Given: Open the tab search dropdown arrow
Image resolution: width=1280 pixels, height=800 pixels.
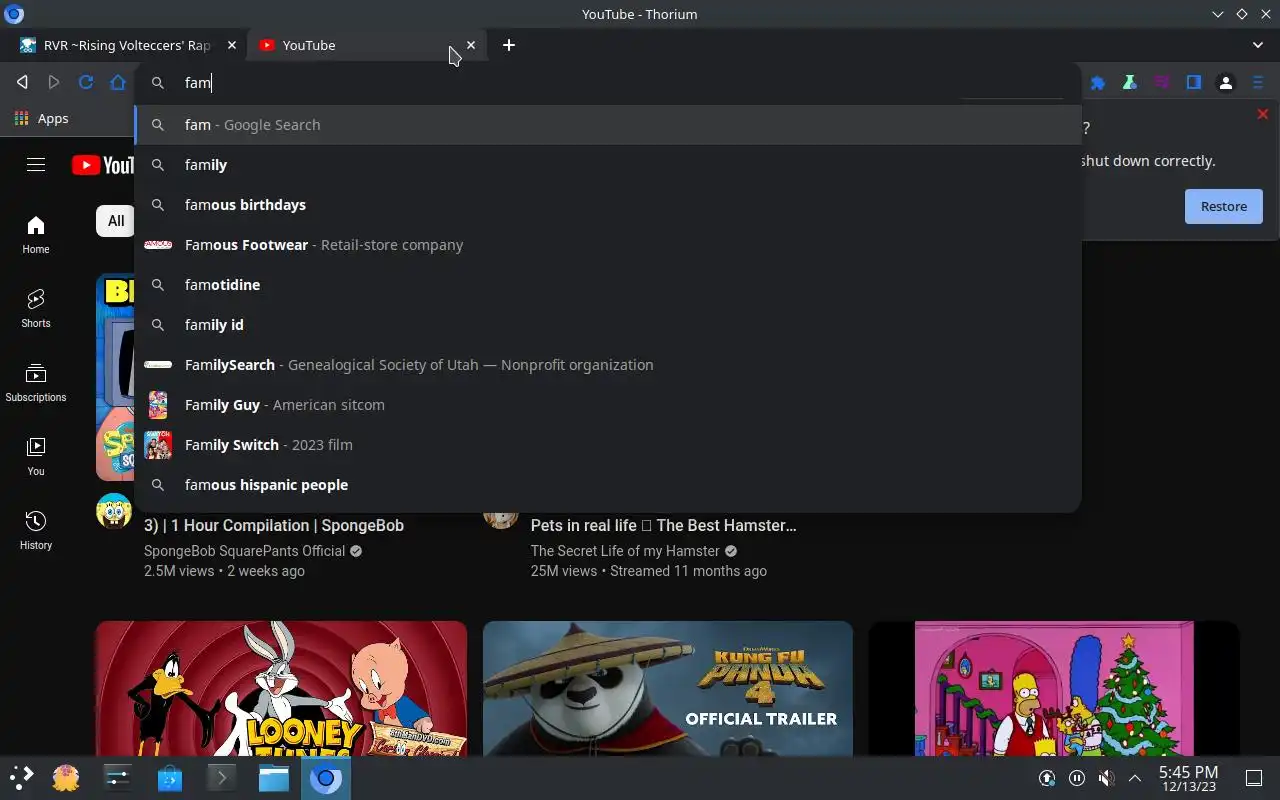Looking at the screenshot, I should (x=1258, y=45).
